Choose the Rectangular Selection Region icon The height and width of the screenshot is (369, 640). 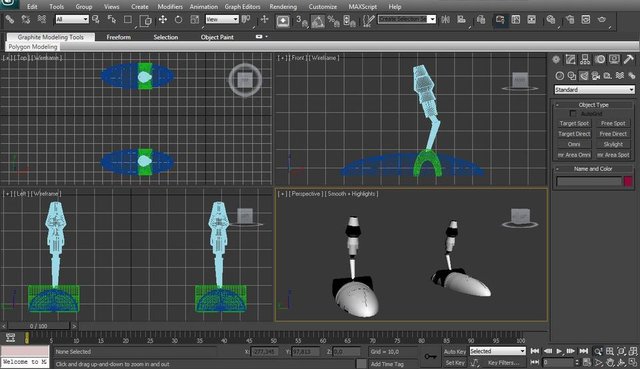pyautogui.click(x=128, y=19)
